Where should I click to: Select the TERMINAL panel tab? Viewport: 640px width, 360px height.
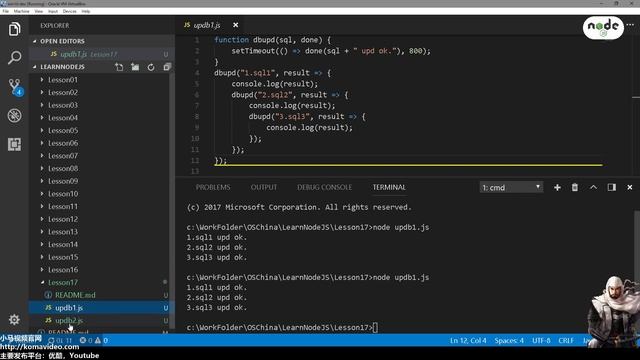coord(389,187)
